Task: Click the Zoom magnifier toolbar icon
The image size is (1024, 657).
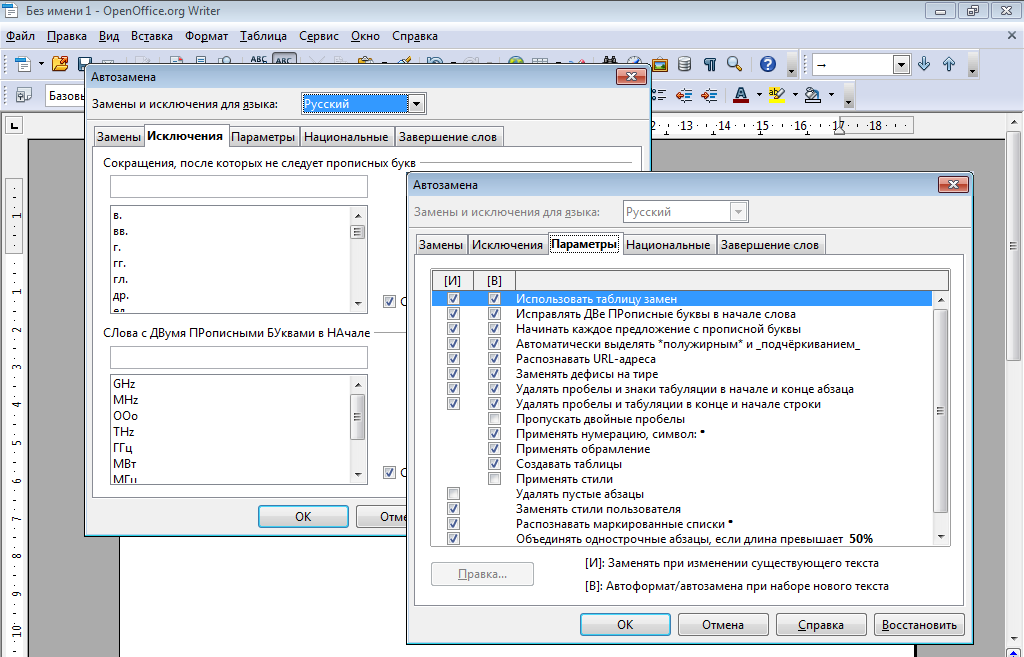Action: coord(735,64)
